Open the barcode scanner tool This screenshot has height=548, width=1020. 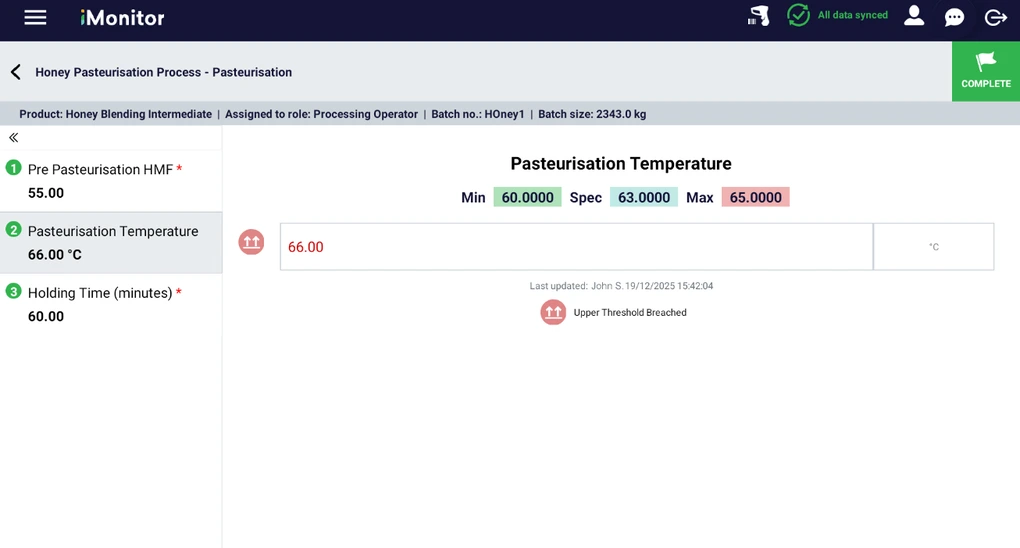(758, 16)
